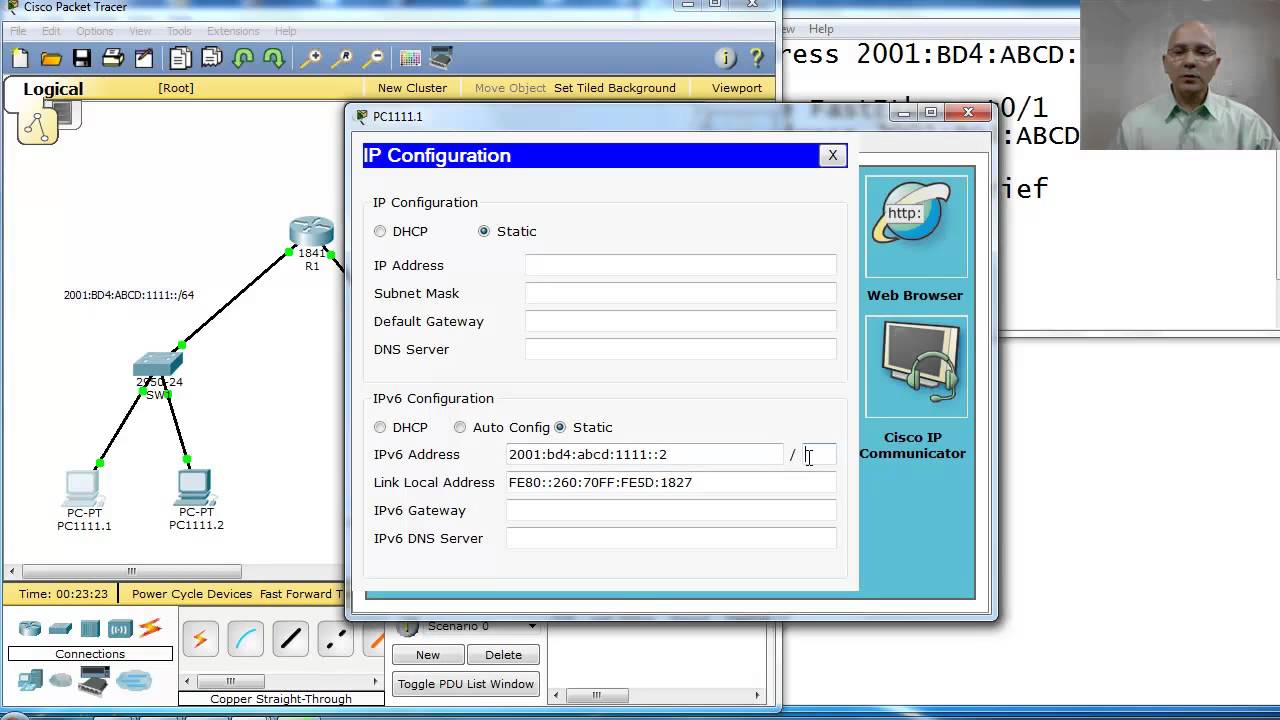Open Help menu in Packet Tracer
Image resolution: width=1280 pixels, height=720 pixels.
tap(285, 31)
